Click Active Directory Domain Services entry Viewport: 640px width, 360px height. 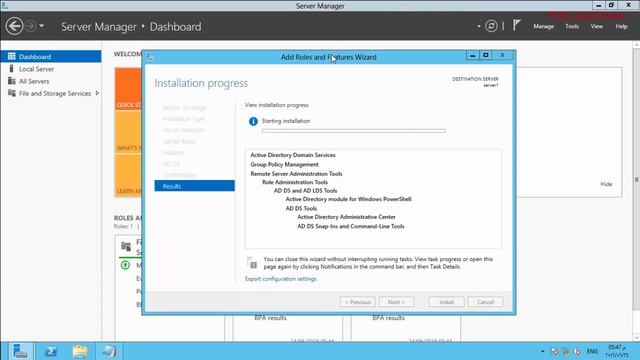pyautogui.click(x=293, y=155)
